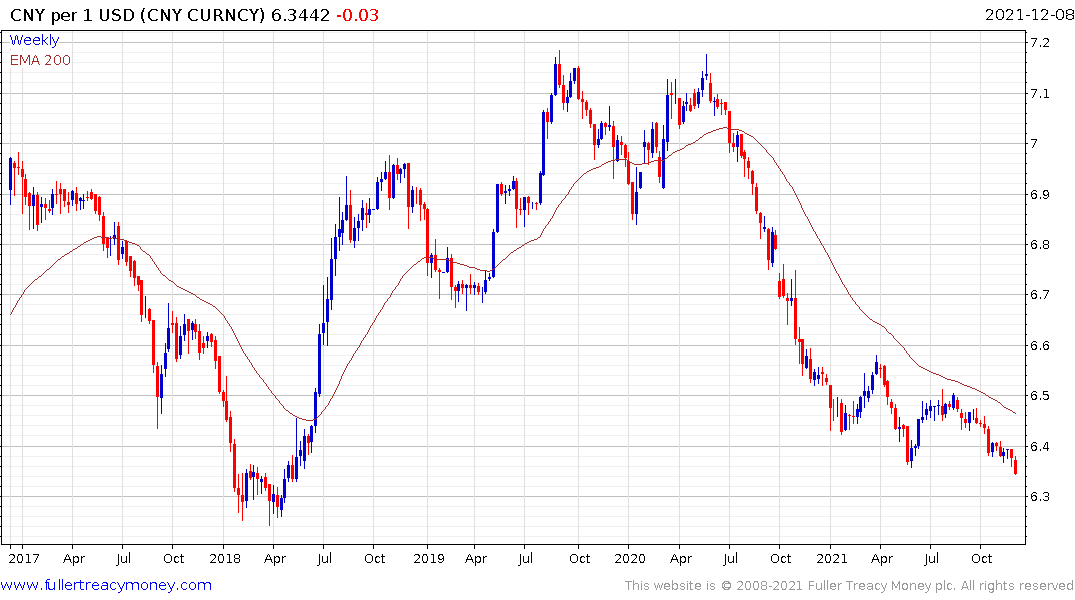This screenshot has height=600, width=1075.
Task: Click the 2019 label on the time axis
Action: (428, 558)
